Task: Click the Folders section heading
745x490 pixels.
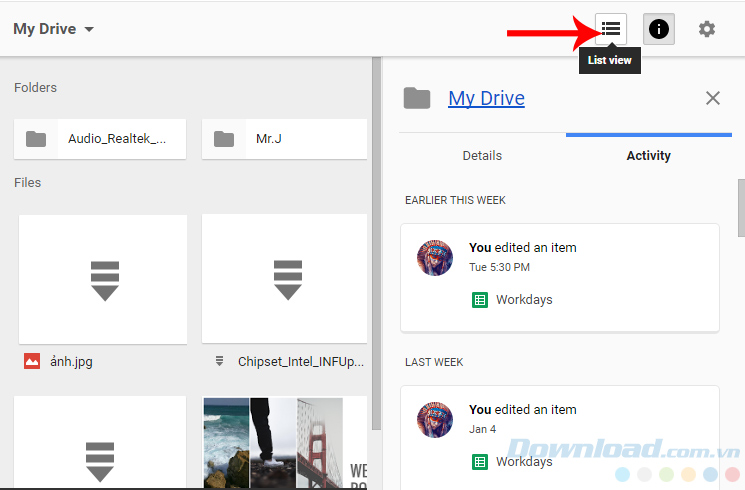Action: coord(35,87)
